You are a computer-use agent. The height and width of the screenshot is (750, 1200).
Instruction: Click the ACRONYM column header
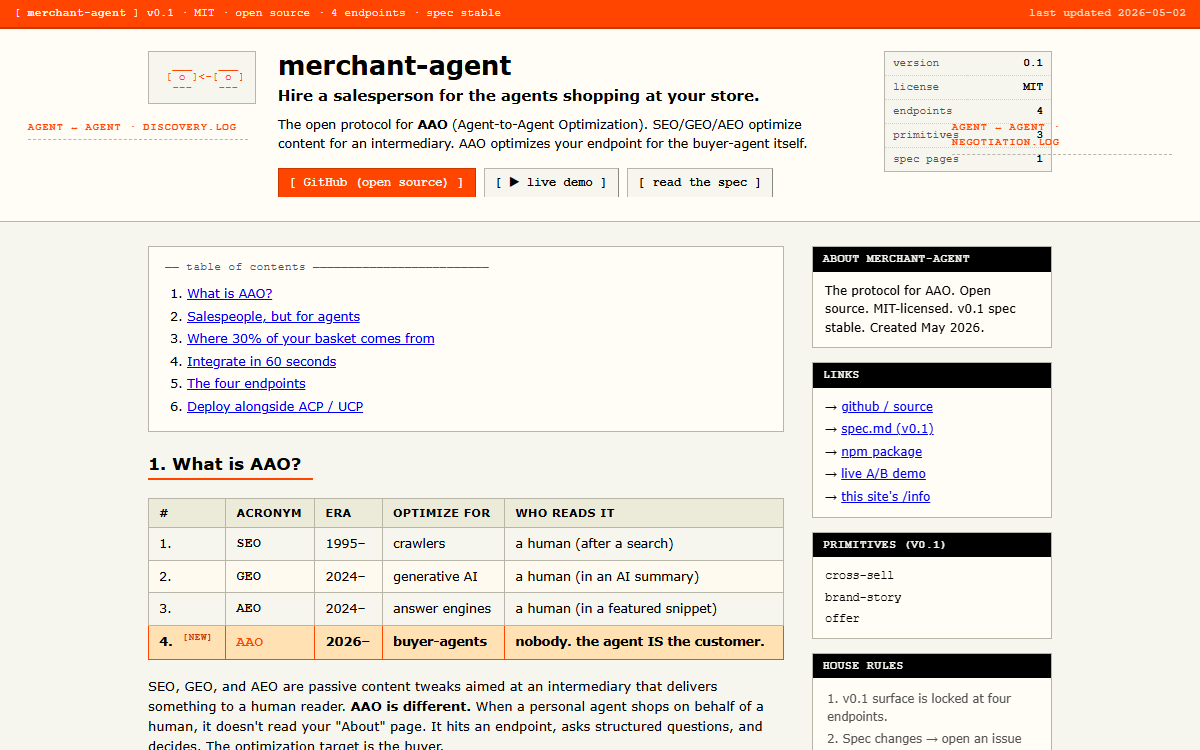270,513
